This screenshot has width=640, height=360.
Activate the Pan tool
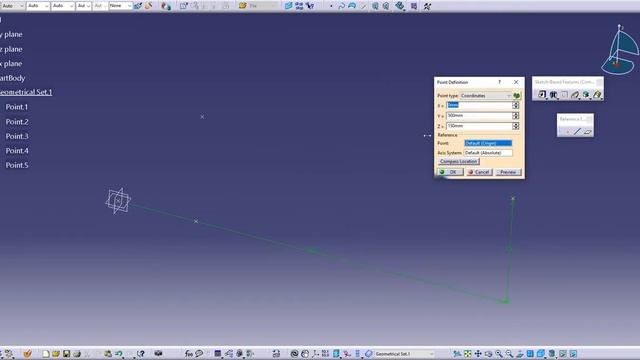pos(478,353)
